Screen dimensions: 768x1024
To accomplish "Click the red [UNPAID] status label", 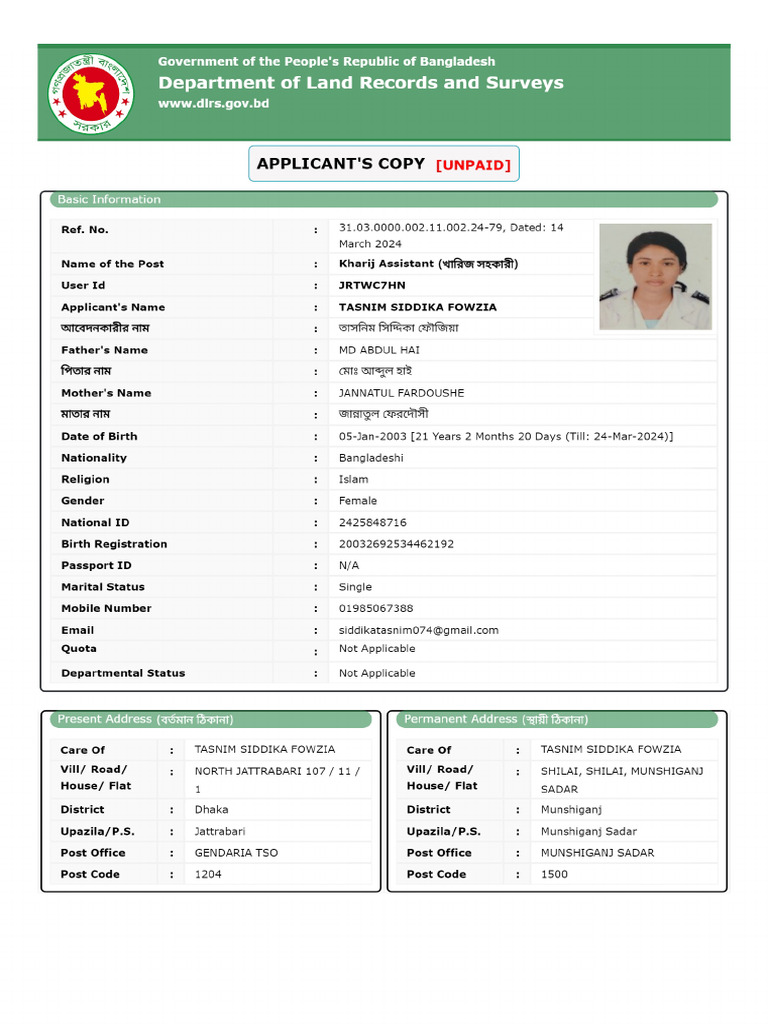I will click(473, 165).
